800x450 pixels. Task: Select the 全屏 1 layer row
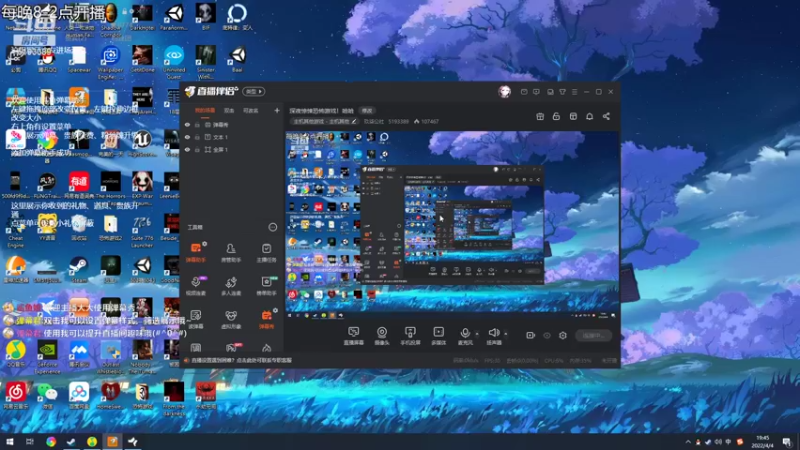click(232, 149)
